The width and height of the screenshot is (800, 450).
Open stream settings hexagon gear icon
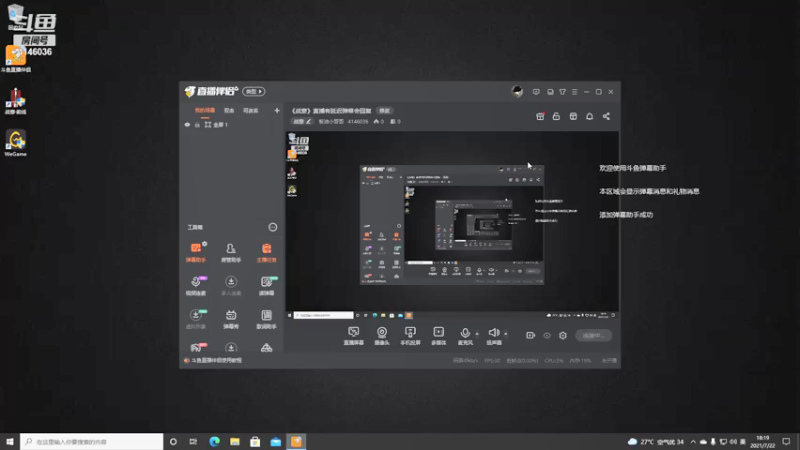[563, 335]
